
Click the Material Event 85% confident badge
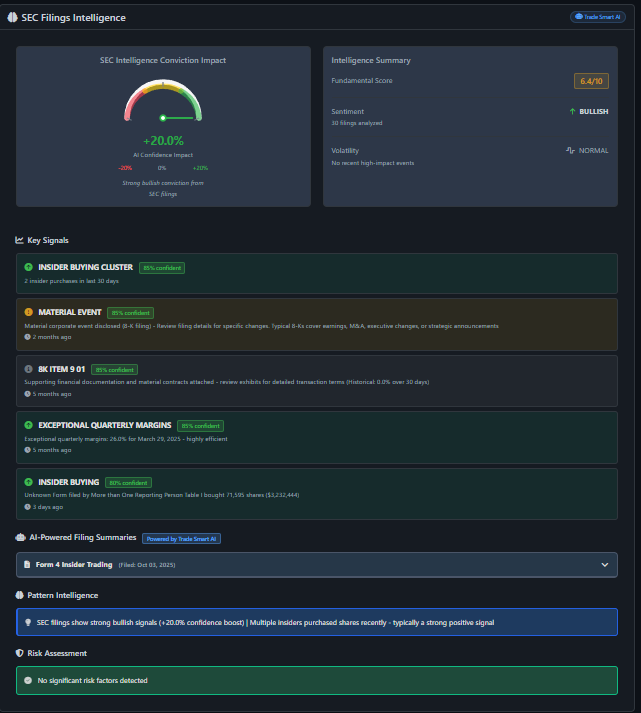(x=130, y=313)
